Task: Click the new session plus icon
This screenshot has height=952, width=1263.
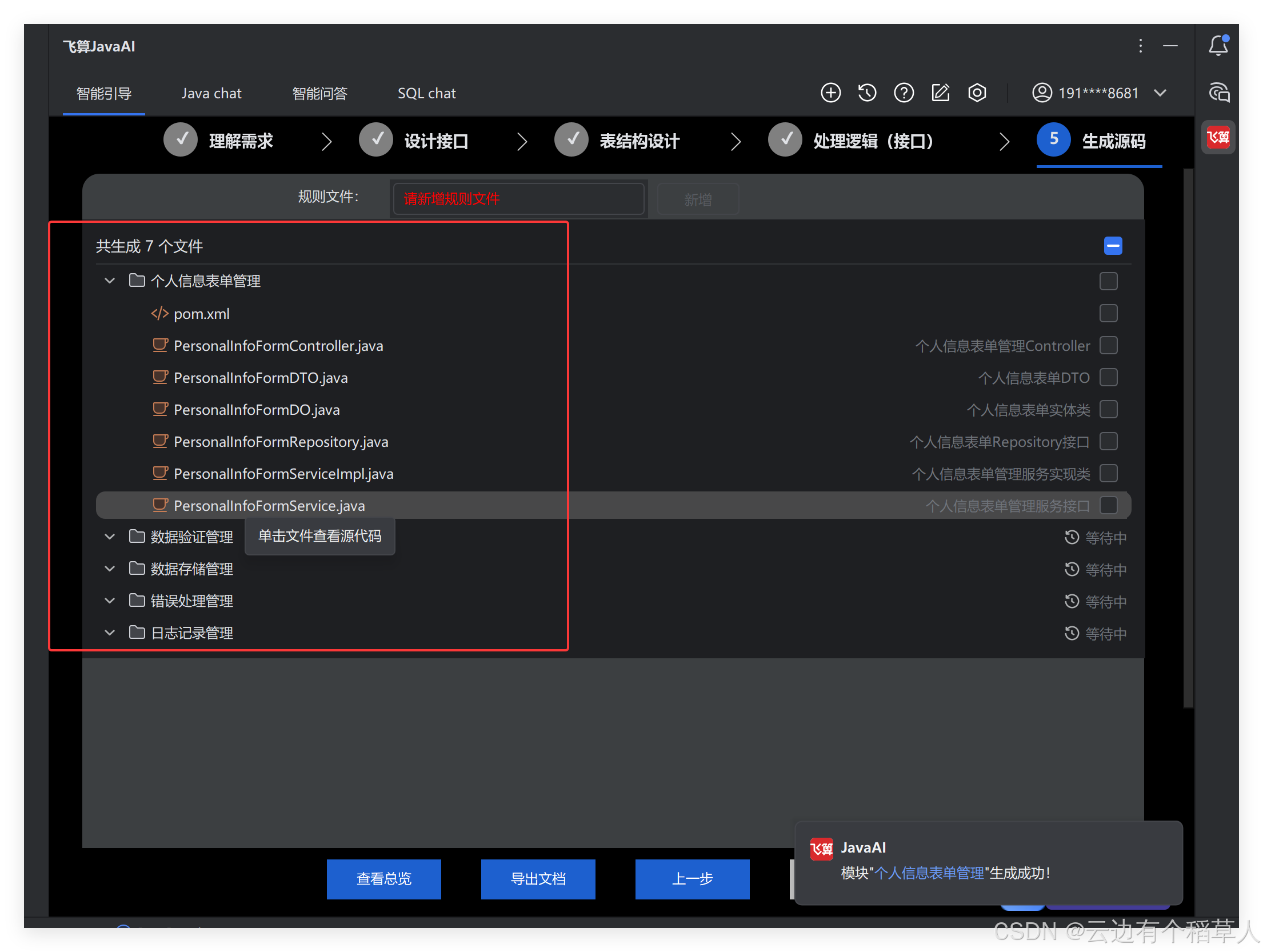Action: point(830,93)
